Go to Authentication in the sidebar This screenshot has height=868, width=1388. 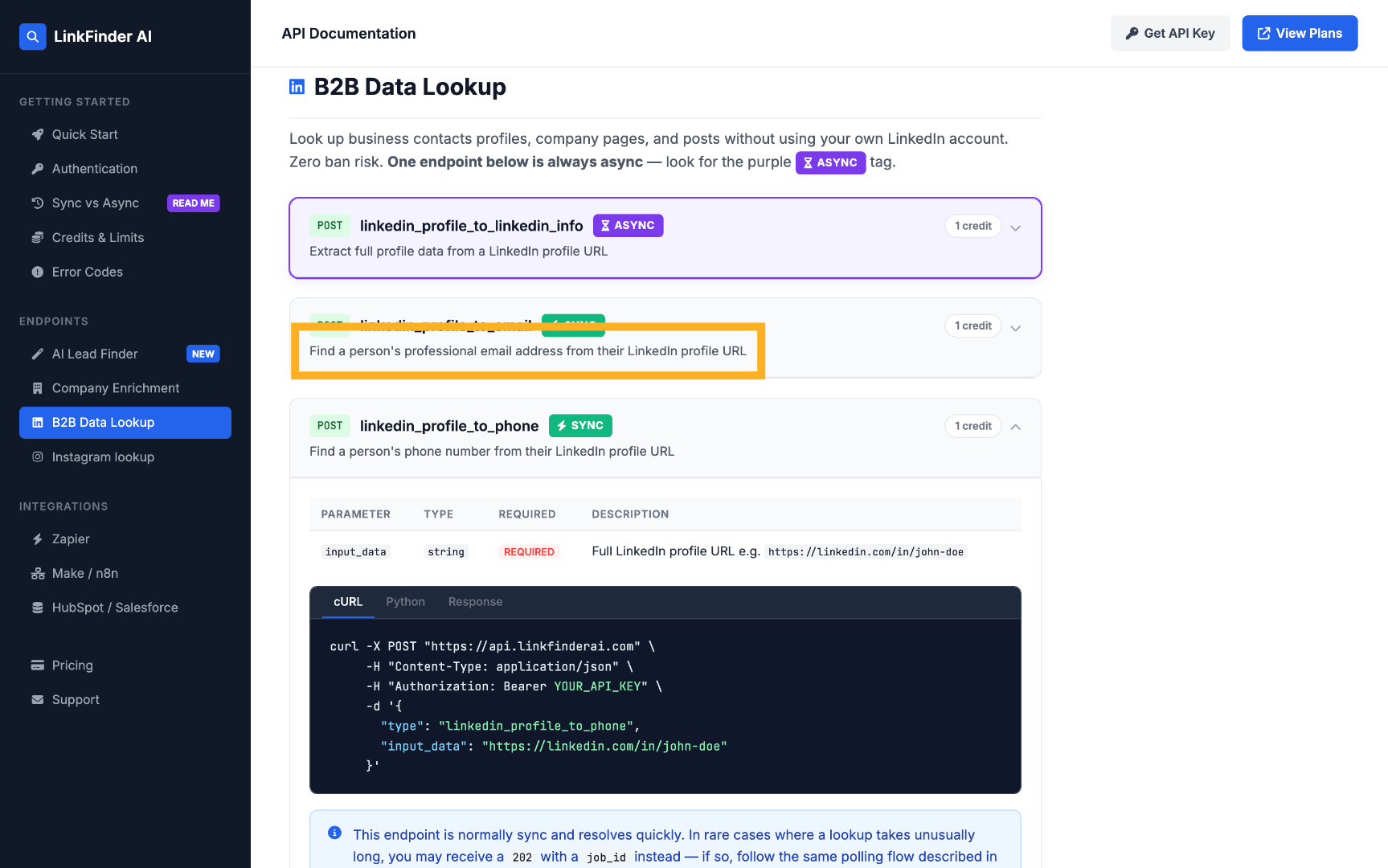(125, 169)
